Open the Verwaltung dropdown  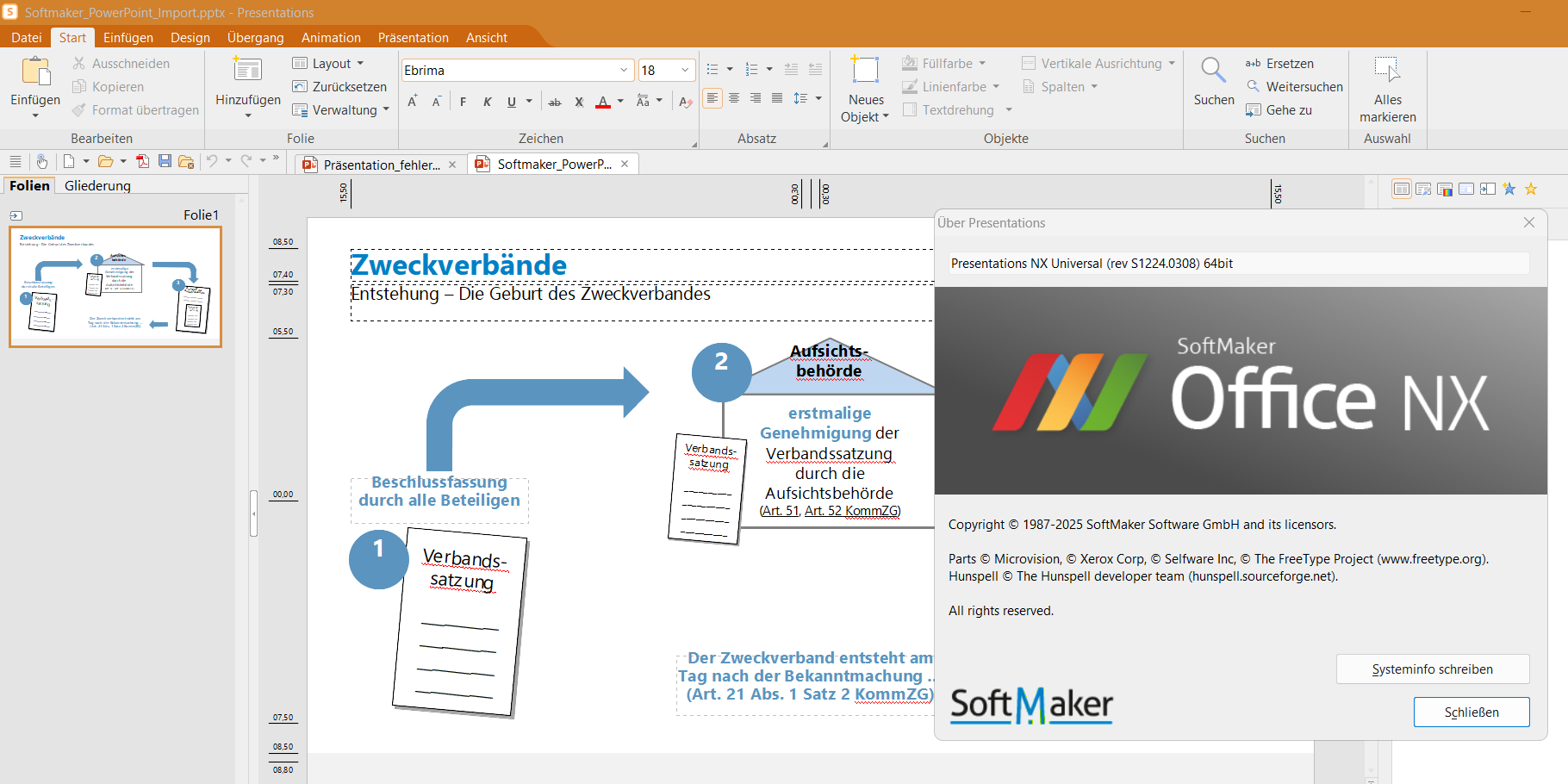341,110
